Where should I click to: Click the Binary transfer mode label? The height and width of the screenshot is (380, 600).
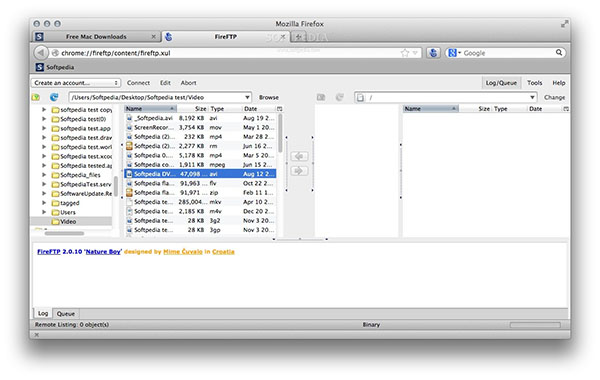[371, 325]
